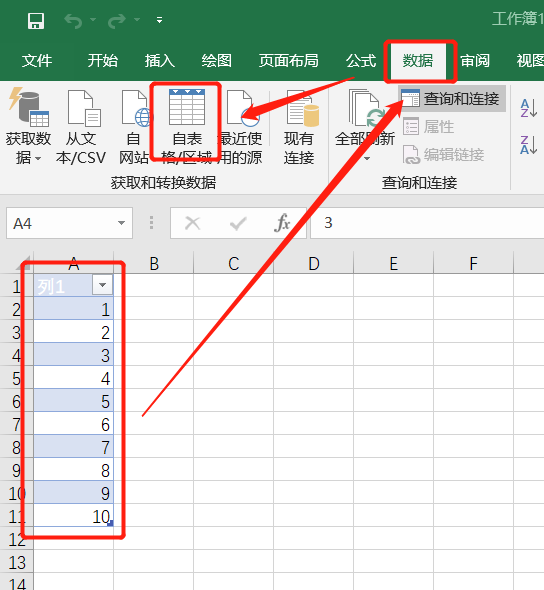Open the 获取数据 dropdown button
The image size is (544, 590).
[x=28, y=127]
